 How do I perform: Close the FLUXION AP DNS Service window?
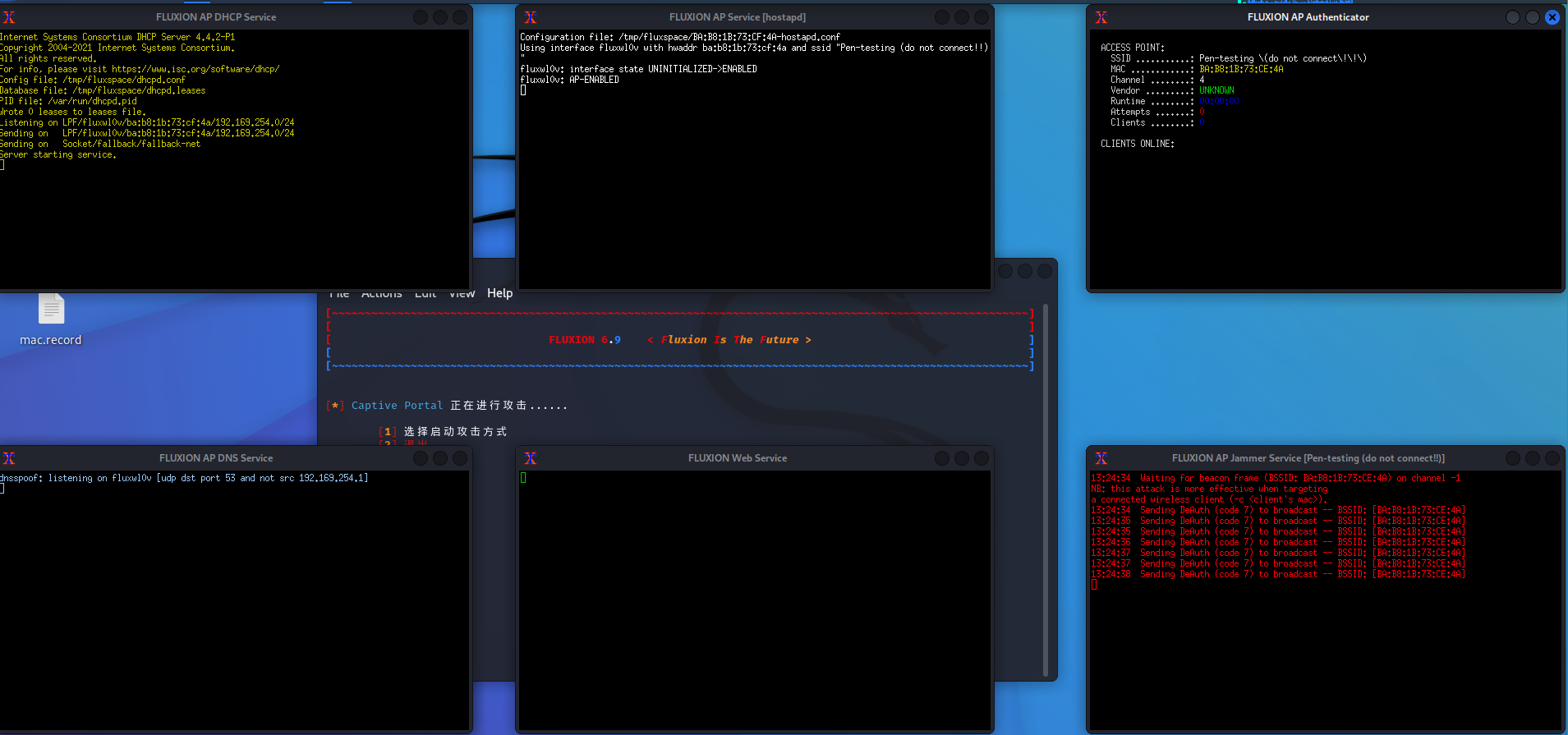tap(460, 458)
